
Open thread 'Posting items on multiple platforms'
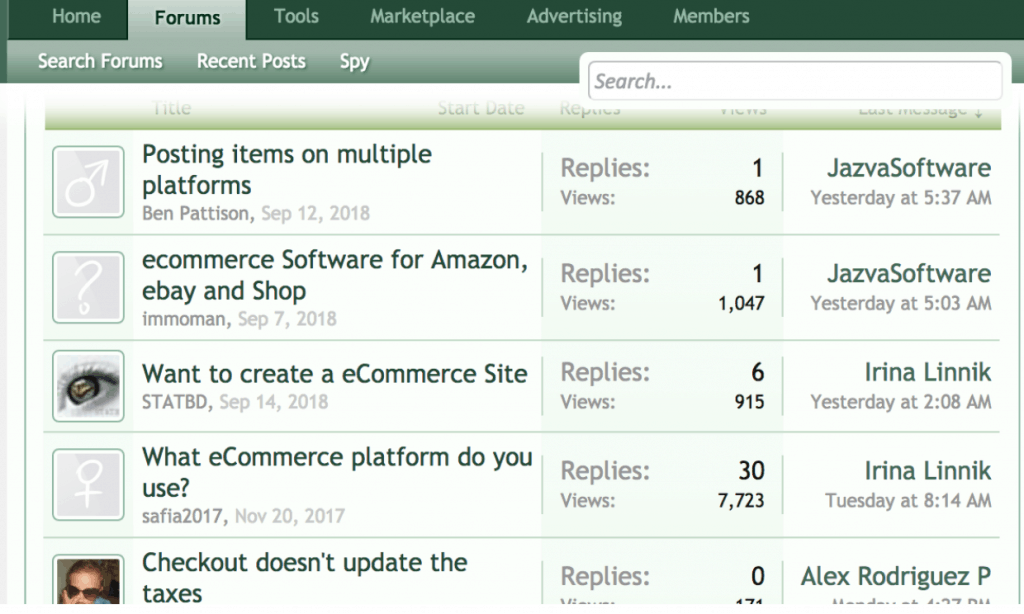click(287, 169)
